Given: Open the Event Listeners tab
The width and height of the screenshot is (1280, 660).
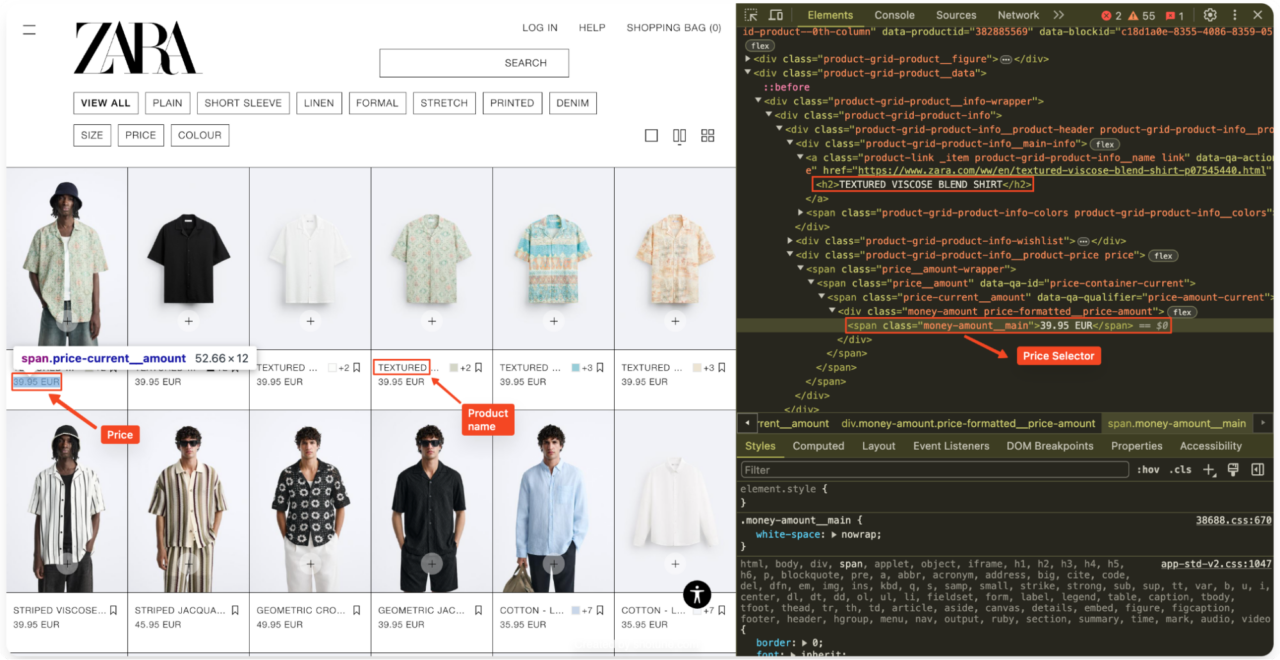Looking at the screenshot, I should point(951,446).
